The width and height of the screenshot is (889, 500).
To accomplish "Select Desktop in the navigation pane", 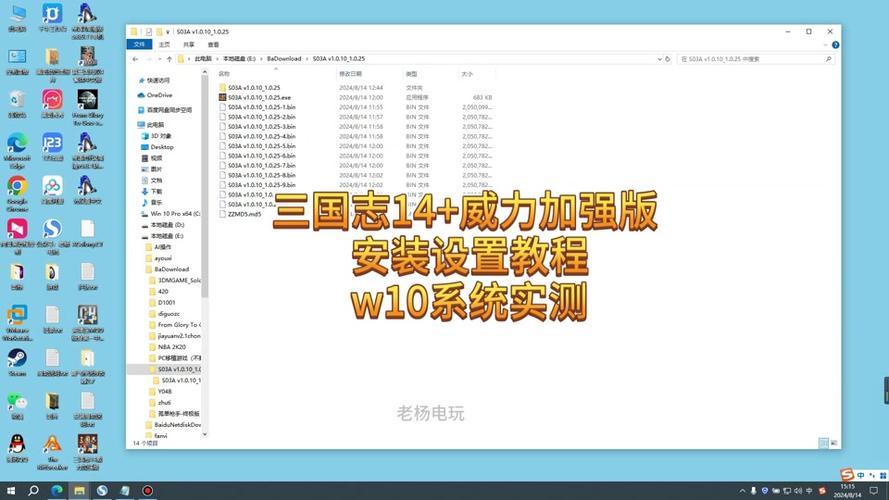I will click(162, 147).
